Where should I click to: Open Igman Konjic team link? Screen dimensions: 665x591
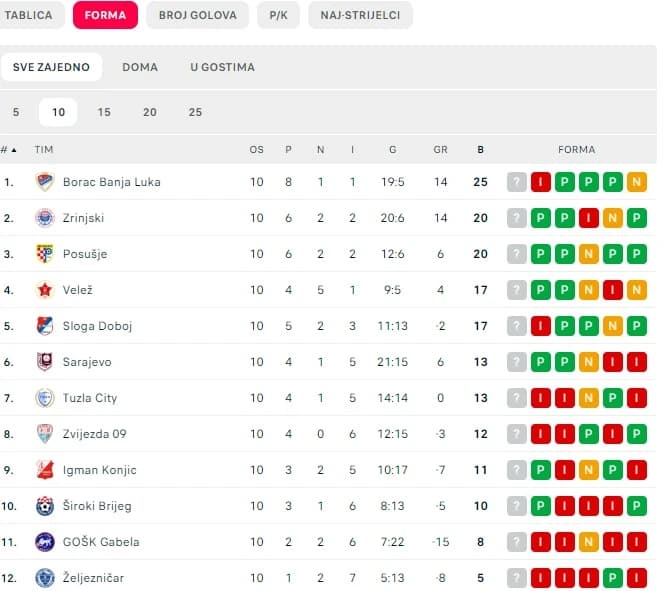(x=100, y=470)
